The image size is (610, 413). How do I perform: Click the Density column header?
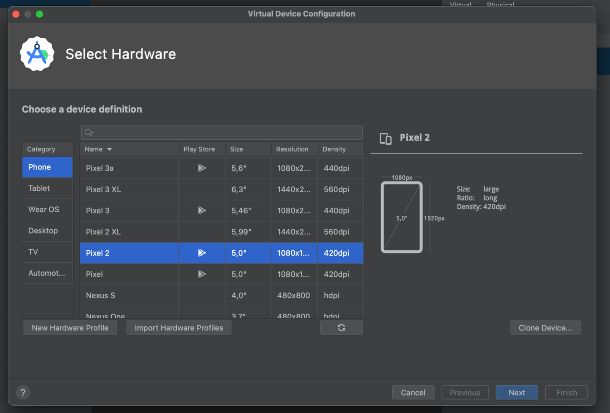[340, 149]
